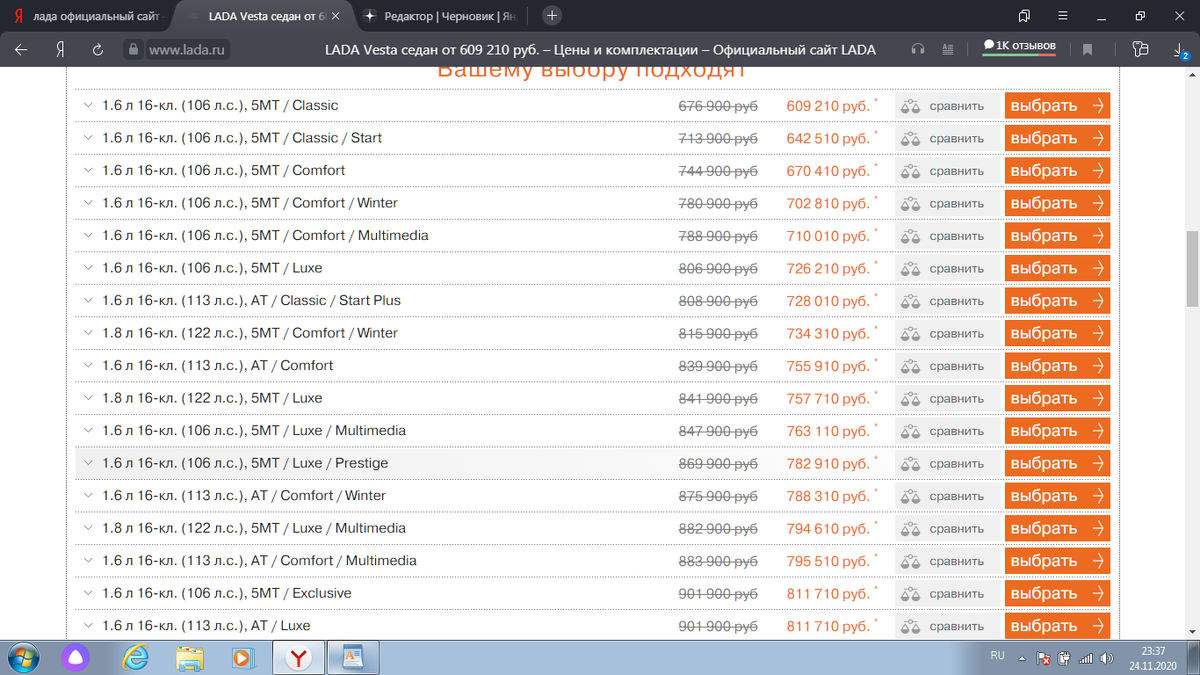Screen dimensions: 1200x675
Task: Choose the 642 510 руб. Classic / Start trim
Action: tap(1057, 138)
